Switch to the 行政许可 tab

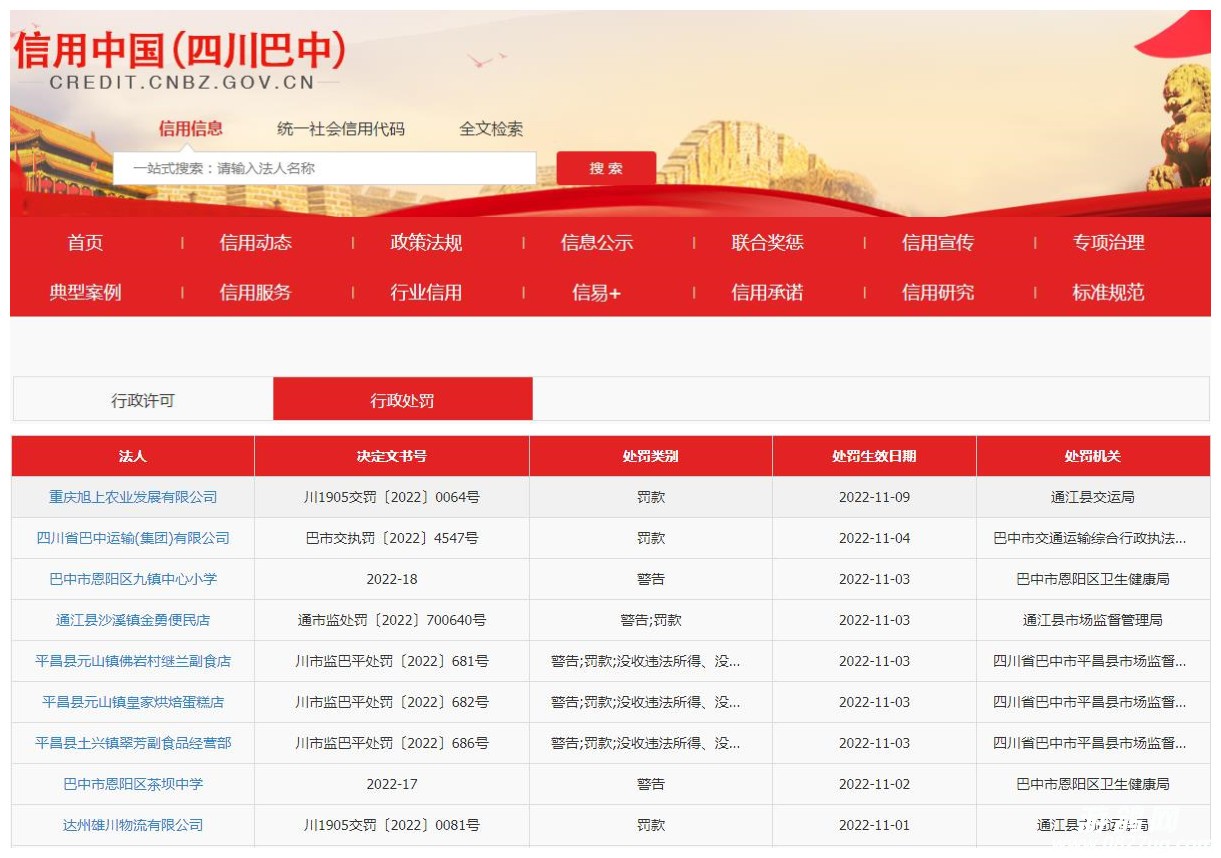(143, 400)
